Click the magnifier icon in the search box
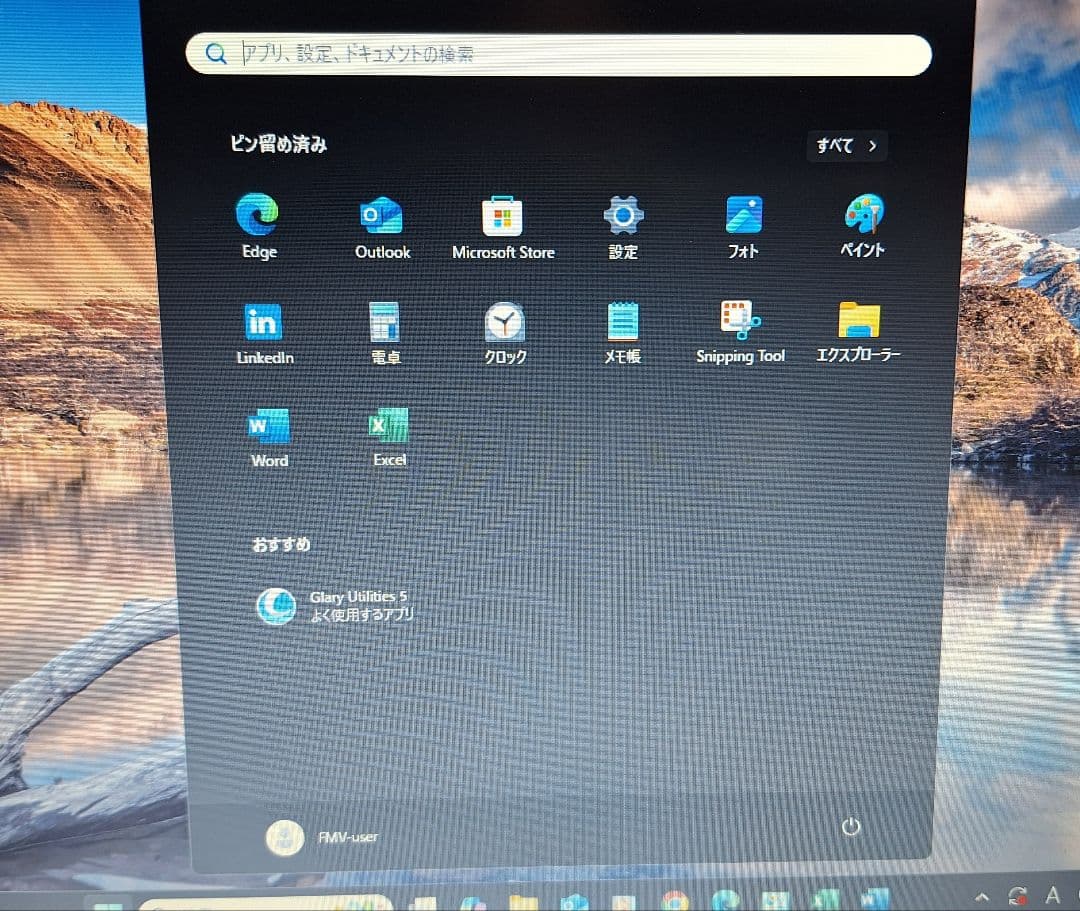This screenshot has height=911, width=1080. (216, 54)
